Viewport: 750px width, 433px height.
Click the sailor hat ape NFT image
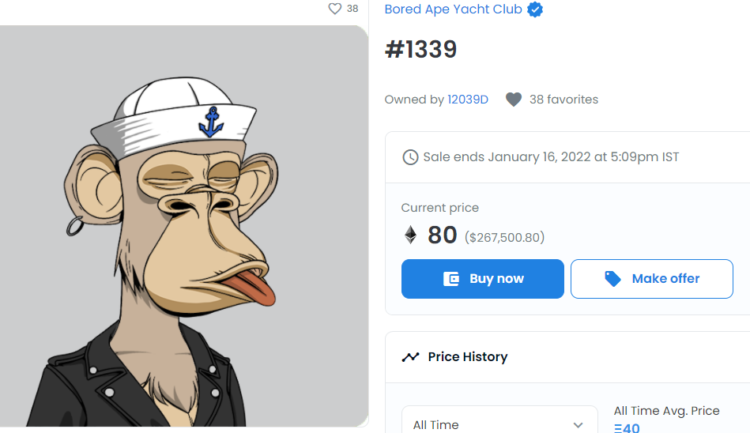pyautogui.click(x=184, y=228)
